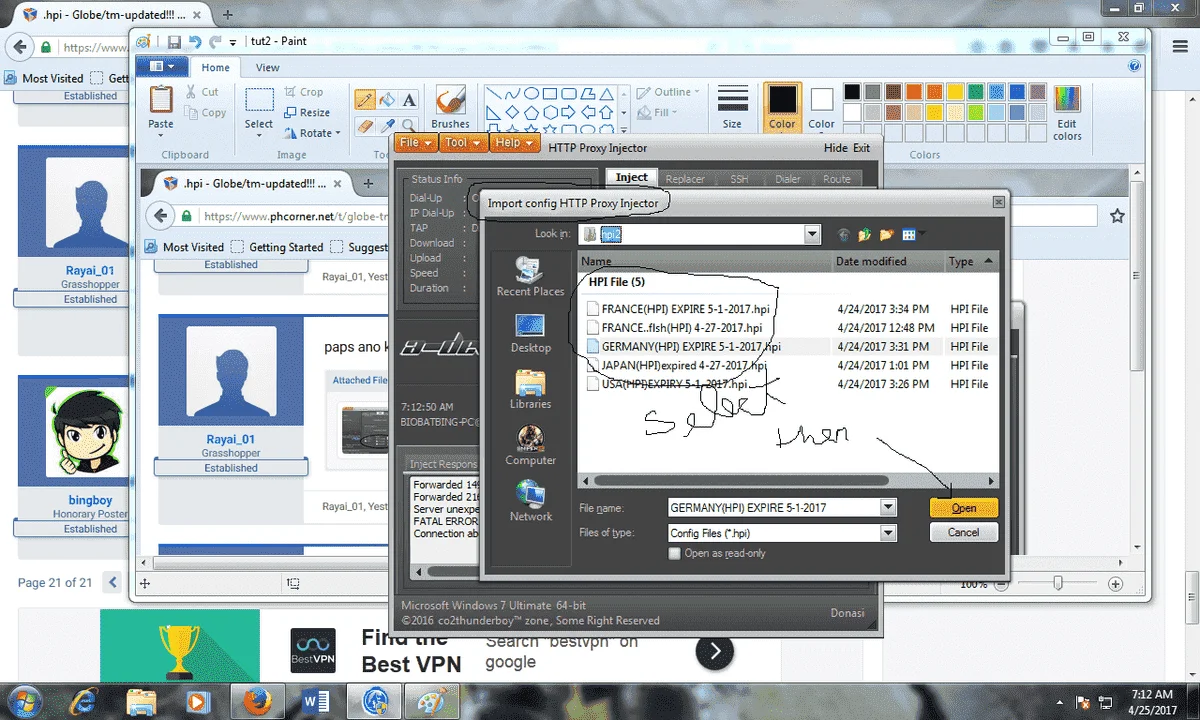
Task: Go to Libraries in dialog sidebar
Action: pos(530,390)
